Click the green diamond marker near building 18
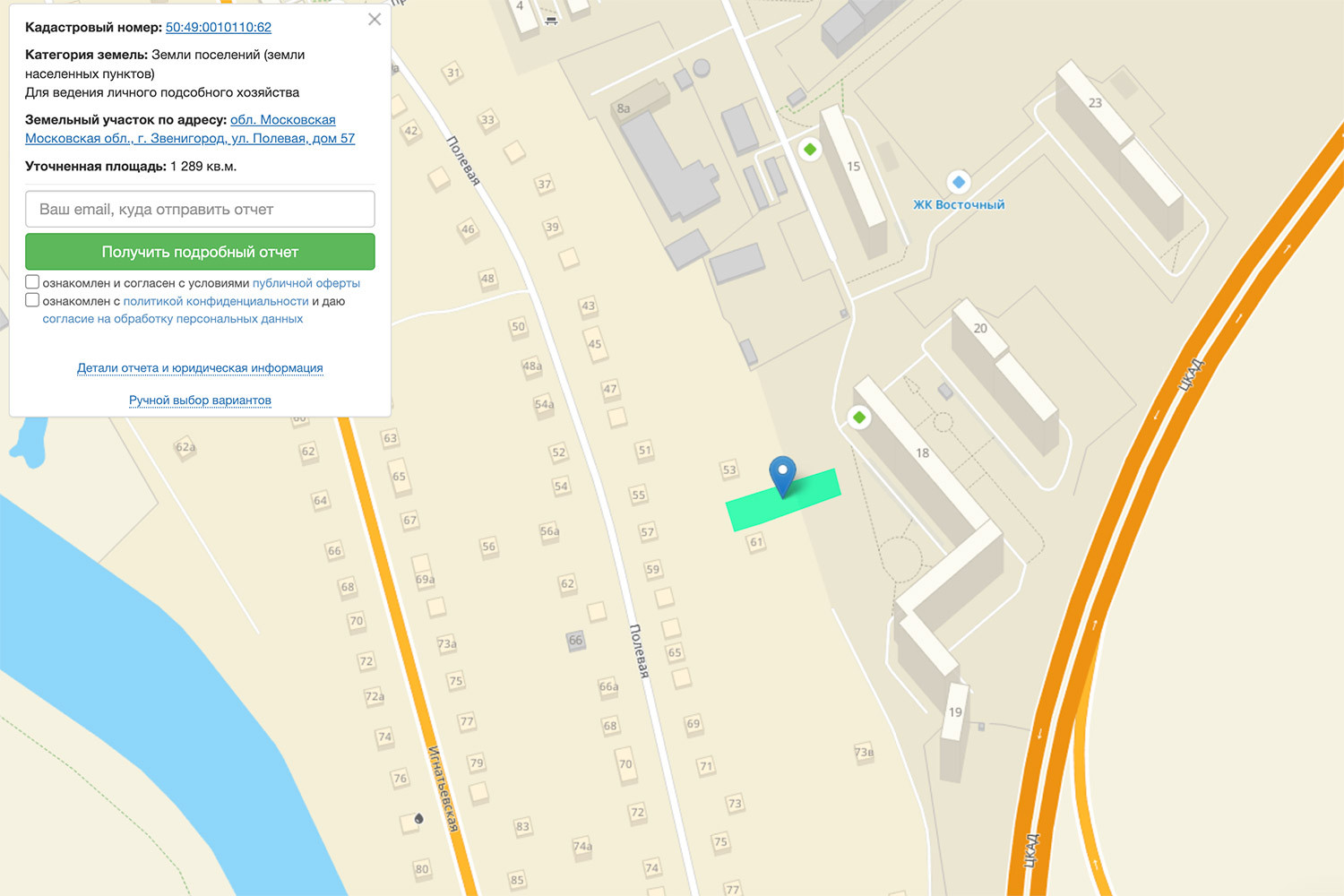1344x896 pixels. tap(859, 418)
